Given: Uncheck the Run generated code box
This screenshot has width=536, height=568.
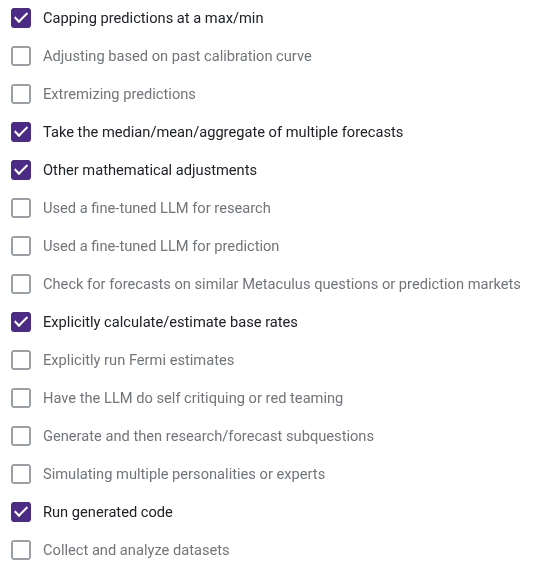Looking at the screenshot, I should click(21, 512).
